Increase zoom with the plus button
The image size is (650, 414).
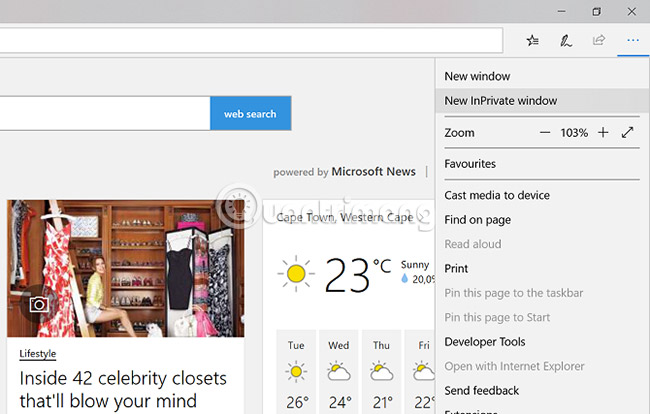coord(603,133)
